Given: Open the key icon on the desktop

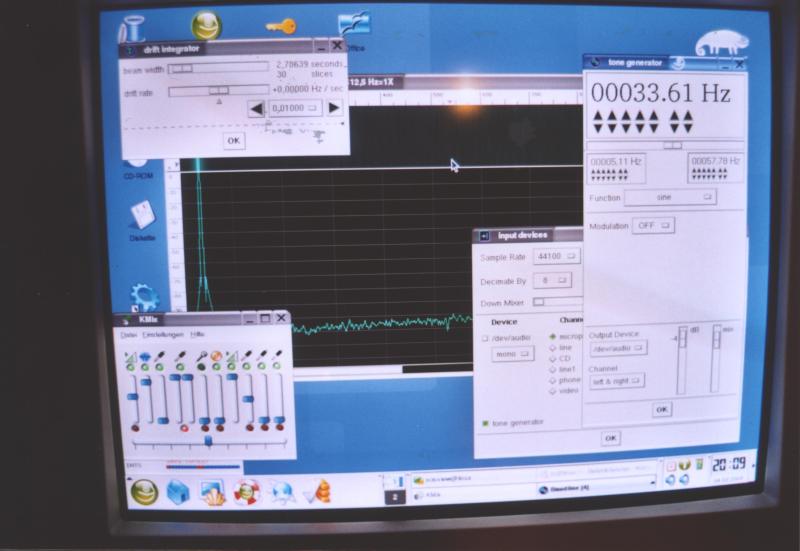Looking at the screenshot, I should pyautogui.click(x=281, y=27).
